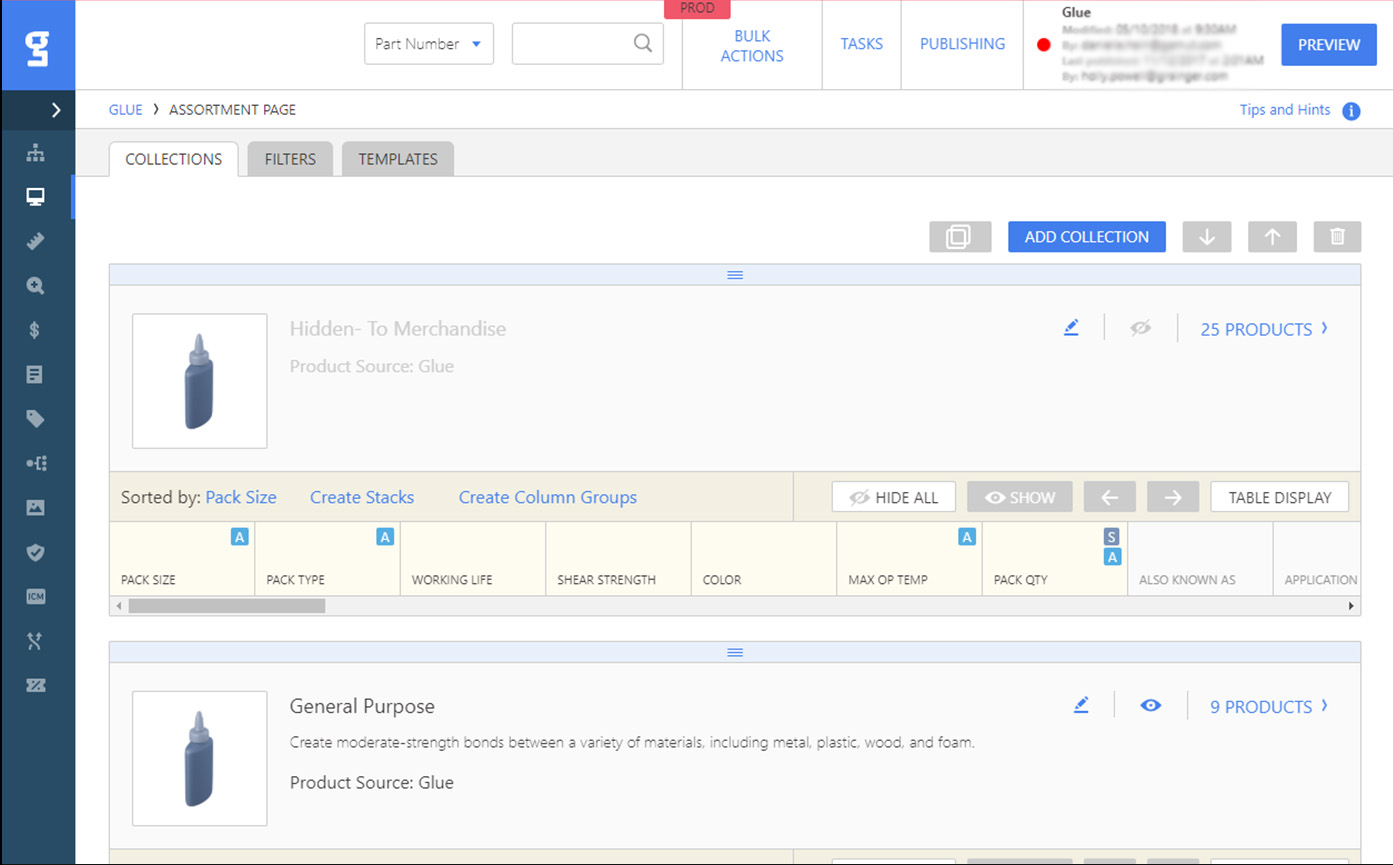Toggle visibility of General Purpose collection
Screen dimensions: 1393x865
pos(1151,706)
